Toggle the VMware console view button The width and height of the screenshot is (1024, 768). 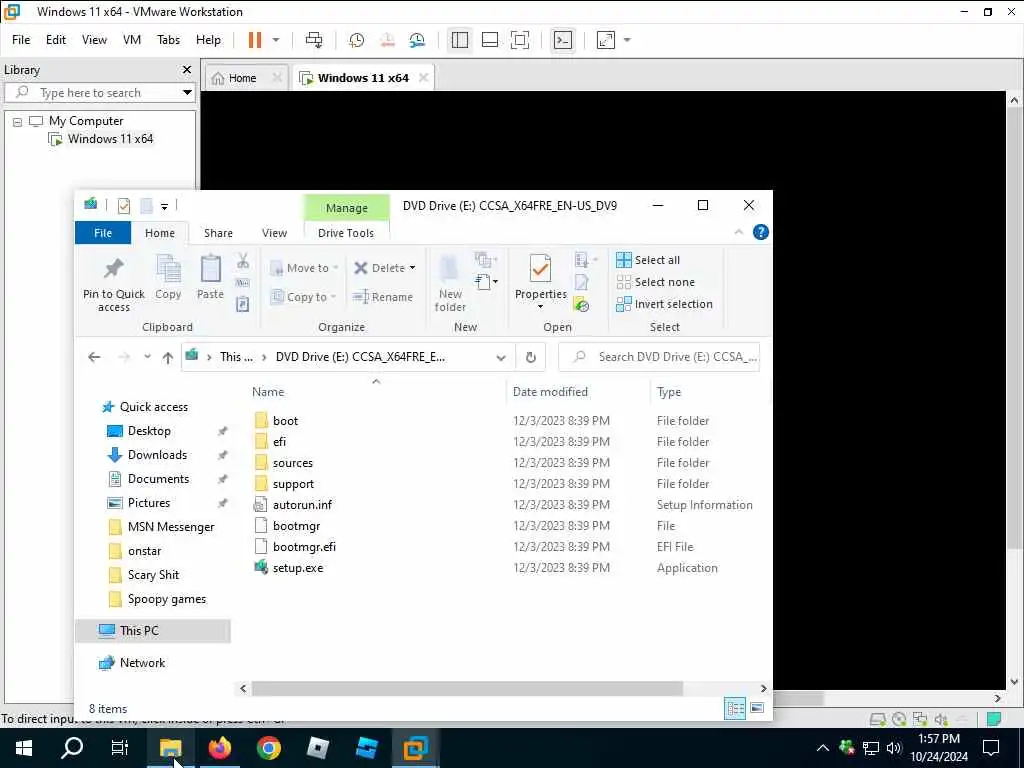562,40
